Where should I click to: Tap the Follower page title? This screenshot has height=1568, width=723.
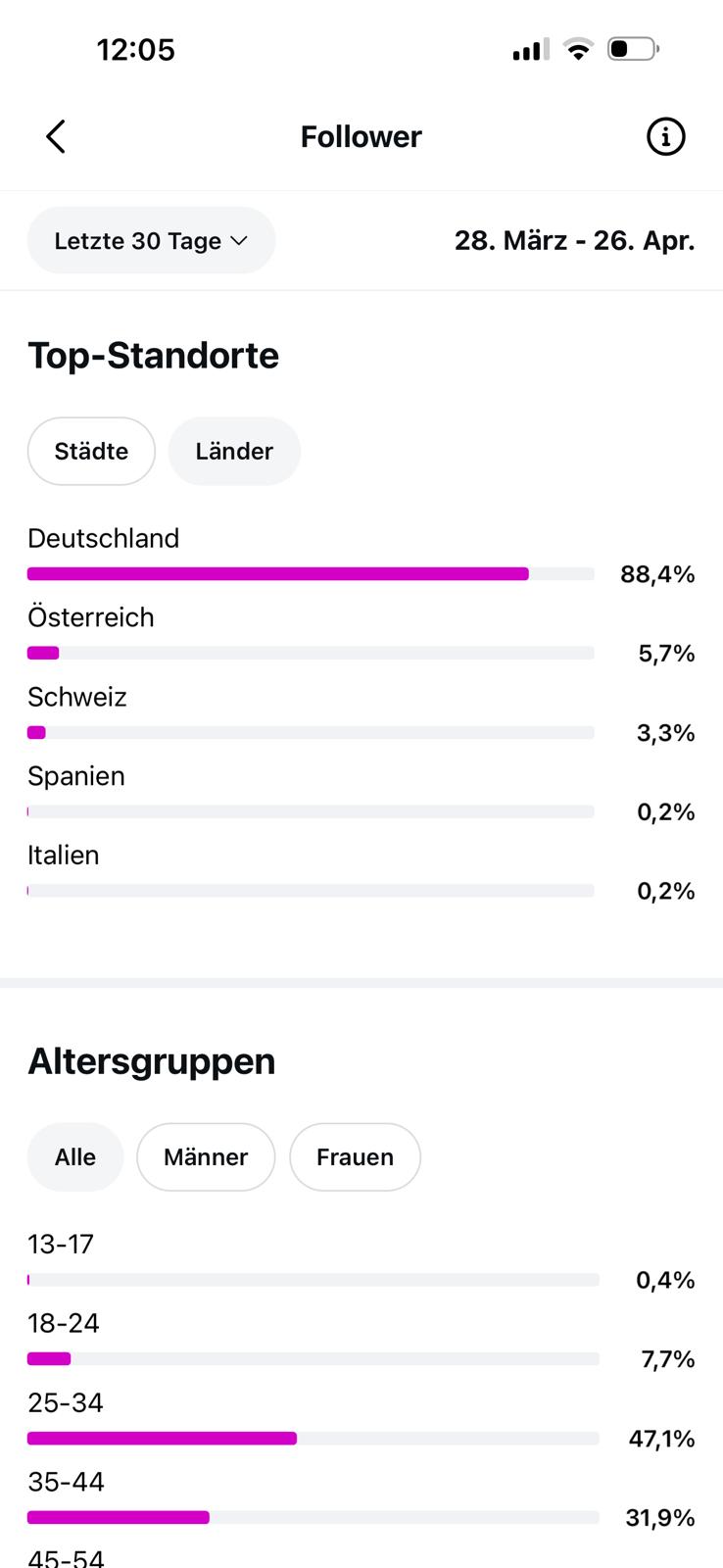point(361,137)
